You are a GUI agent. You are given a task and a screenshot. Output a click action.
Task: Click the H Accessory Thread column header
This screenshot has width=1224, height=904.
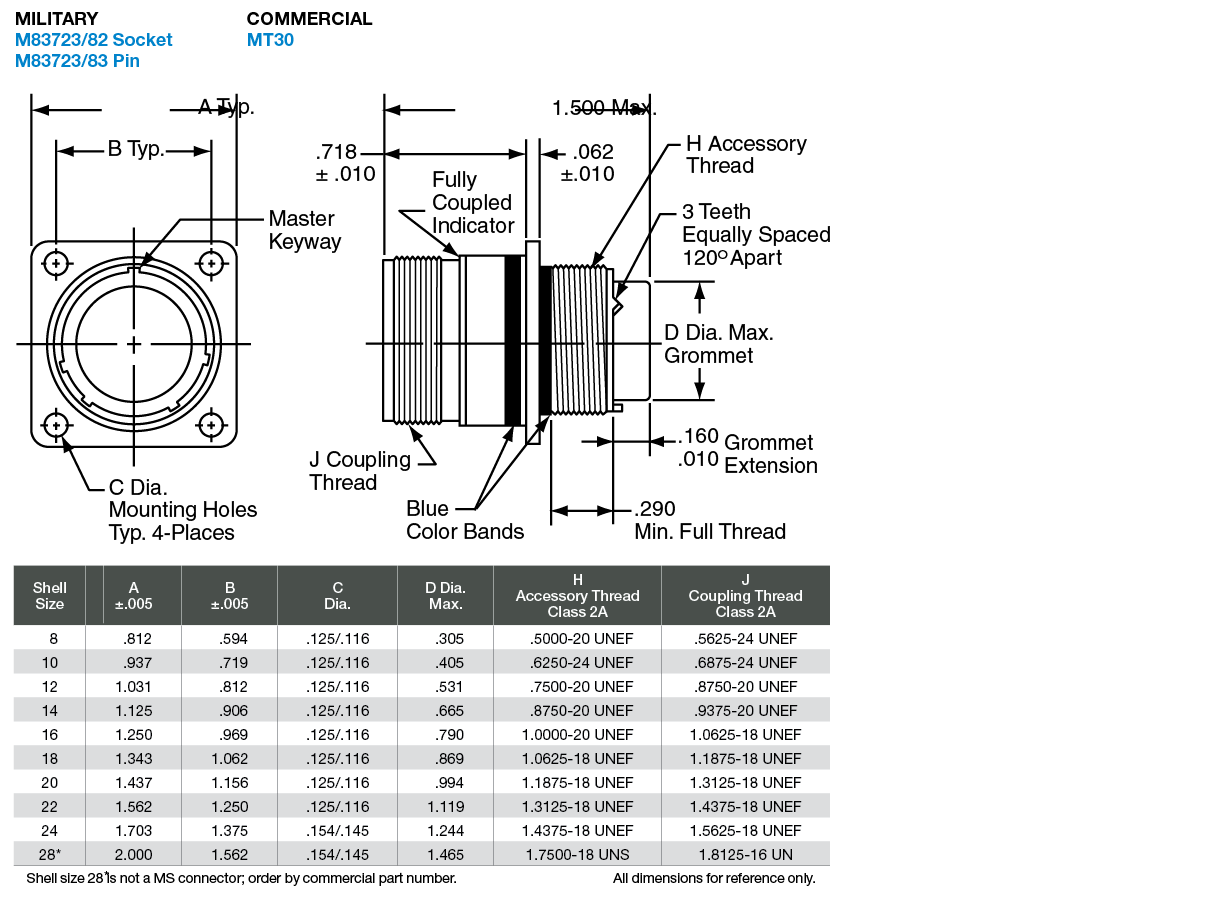point(577,596)
